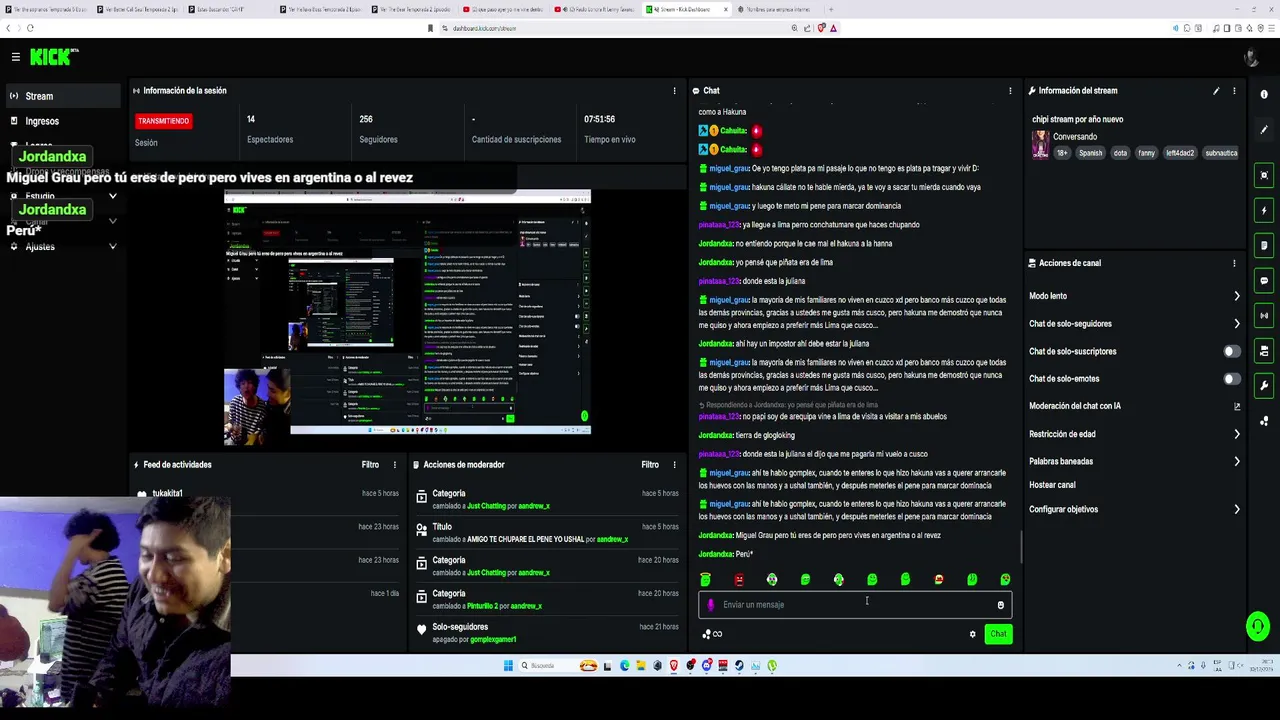This screenshot has height=720, width=1280.
Task: Open chat settings gear icon
Action: pos(972,634)
